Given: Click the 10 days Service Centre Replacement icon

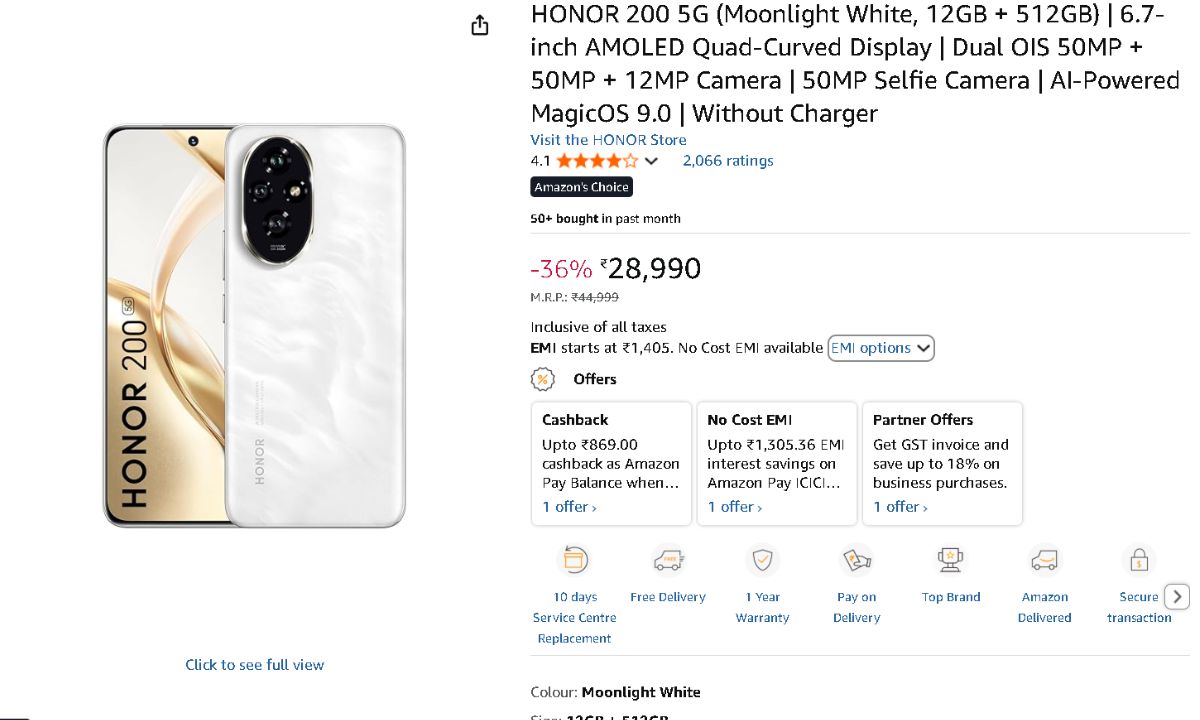Looking at the screenshot, I should [x=575, y=560].
